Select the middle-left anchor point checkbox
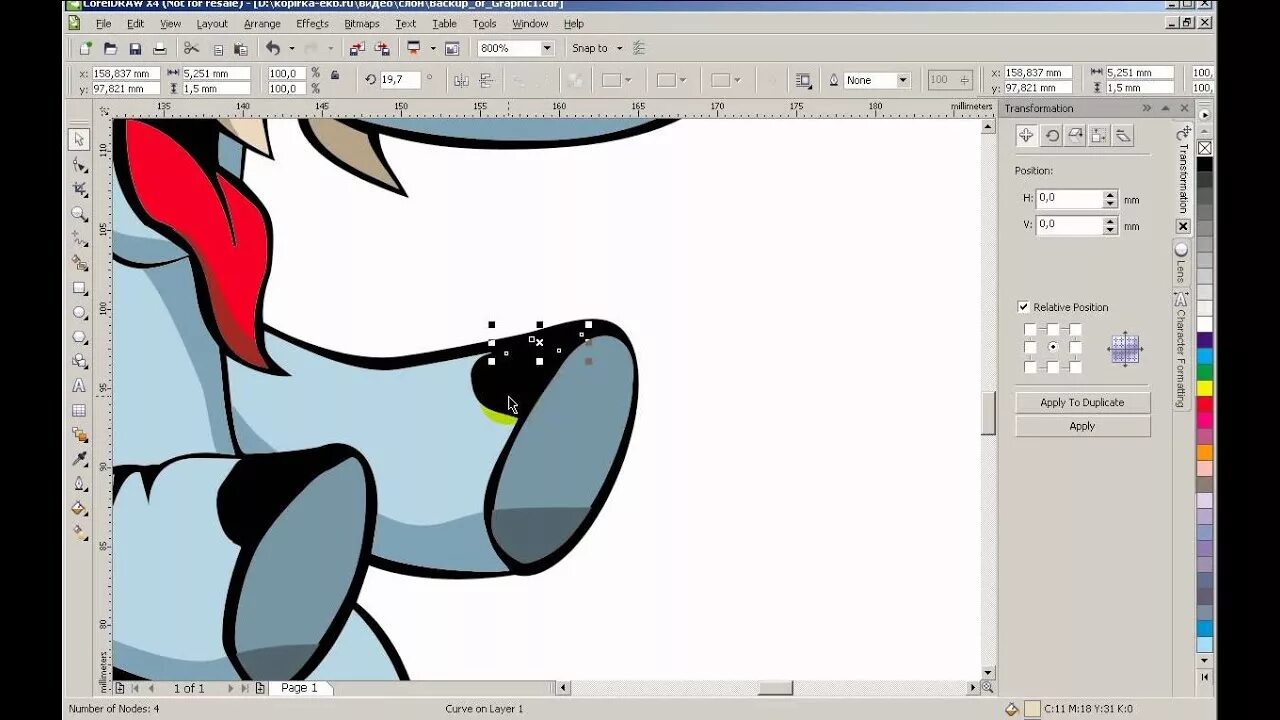Viewport: 1280px width, 720px height. [x=1030, y=348]
